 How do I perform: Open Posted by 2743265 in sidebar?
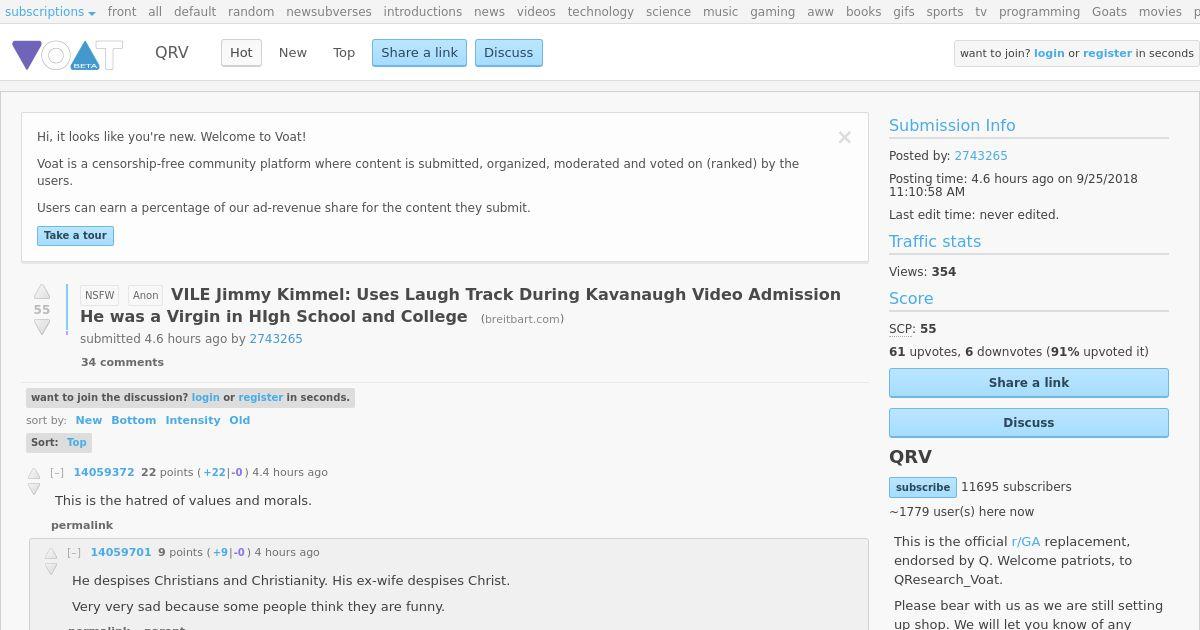[x=981, y=156]
